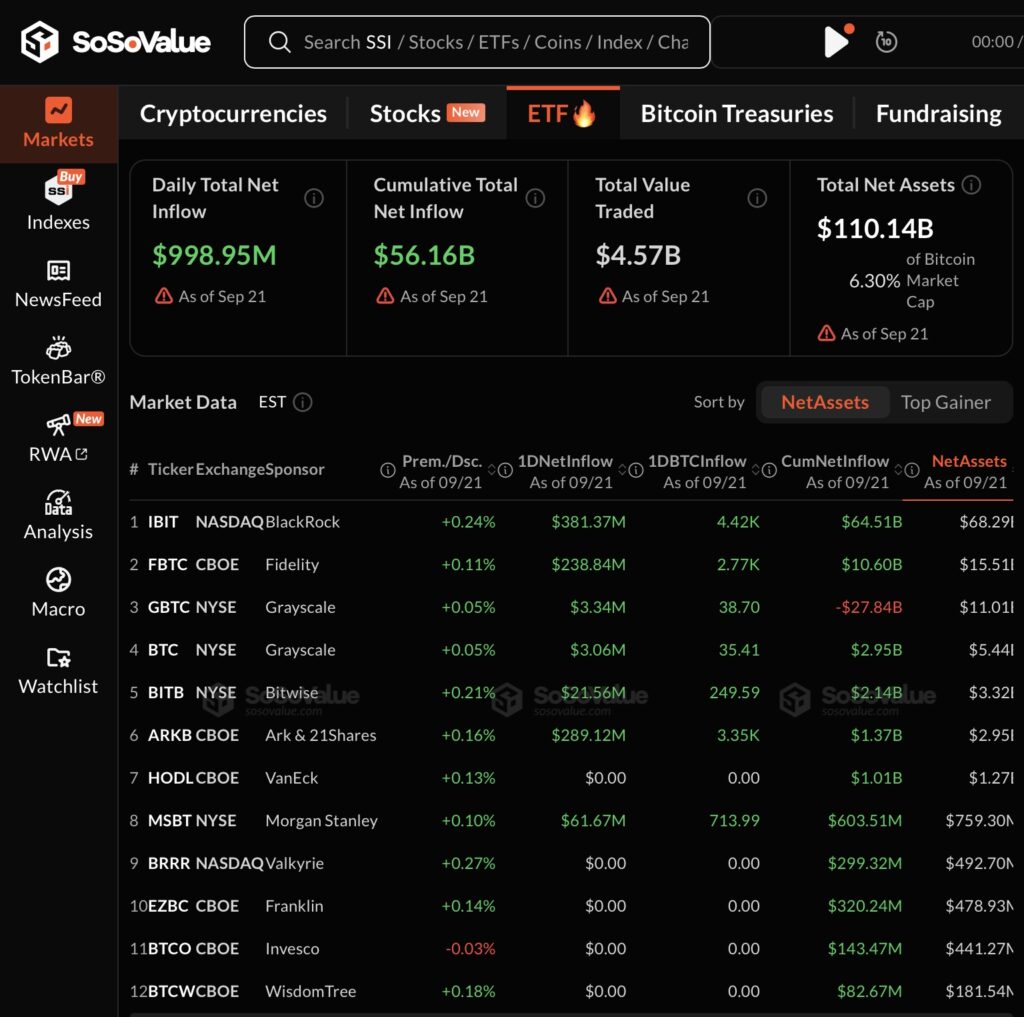Click the $56.16B cumulative inflow value
Screen dimensions: 1024x1017
tap(424, 255)
